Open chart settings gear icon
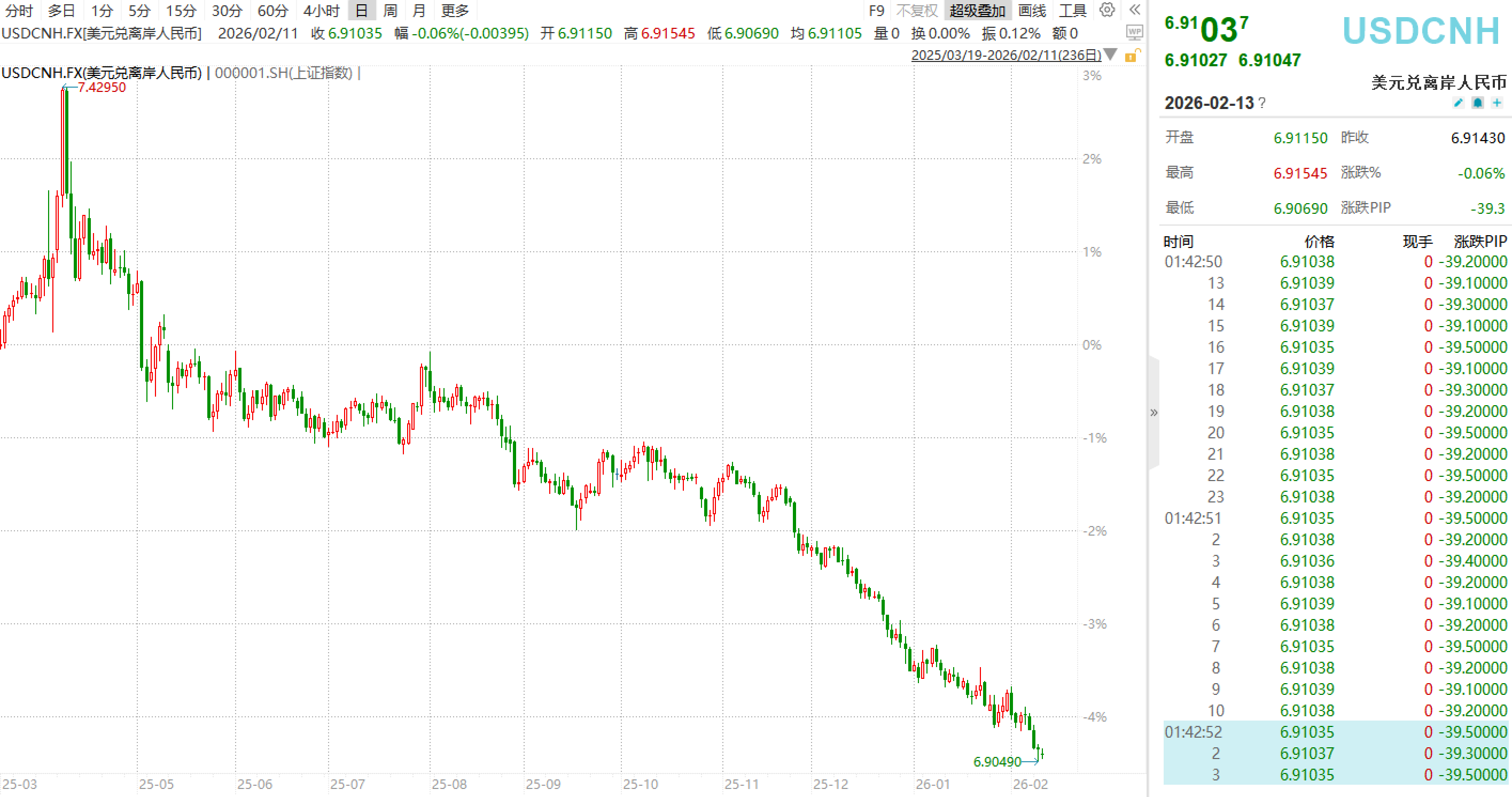1512x797 pixels. pyautogui.click(x=1107, y=10)
